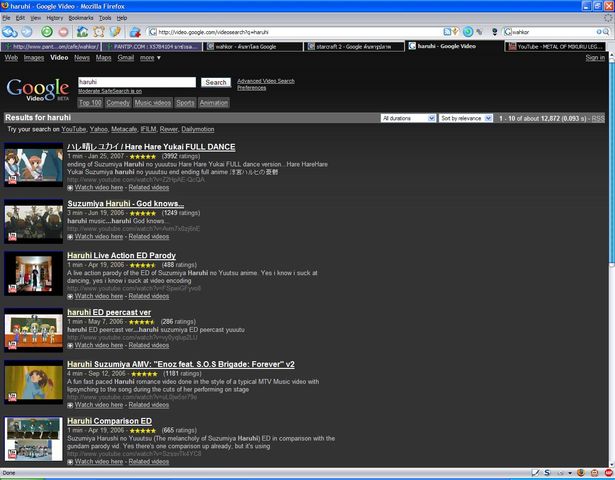Image resolution: width=615 pixels, height=480 pixels.
Task: Open the Images link in top navigation
Action: 34,58
